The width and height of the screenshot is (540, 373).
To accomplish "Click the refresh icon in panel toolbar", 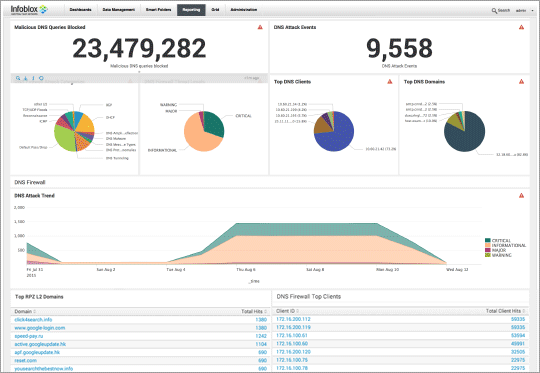I will 41,78.
